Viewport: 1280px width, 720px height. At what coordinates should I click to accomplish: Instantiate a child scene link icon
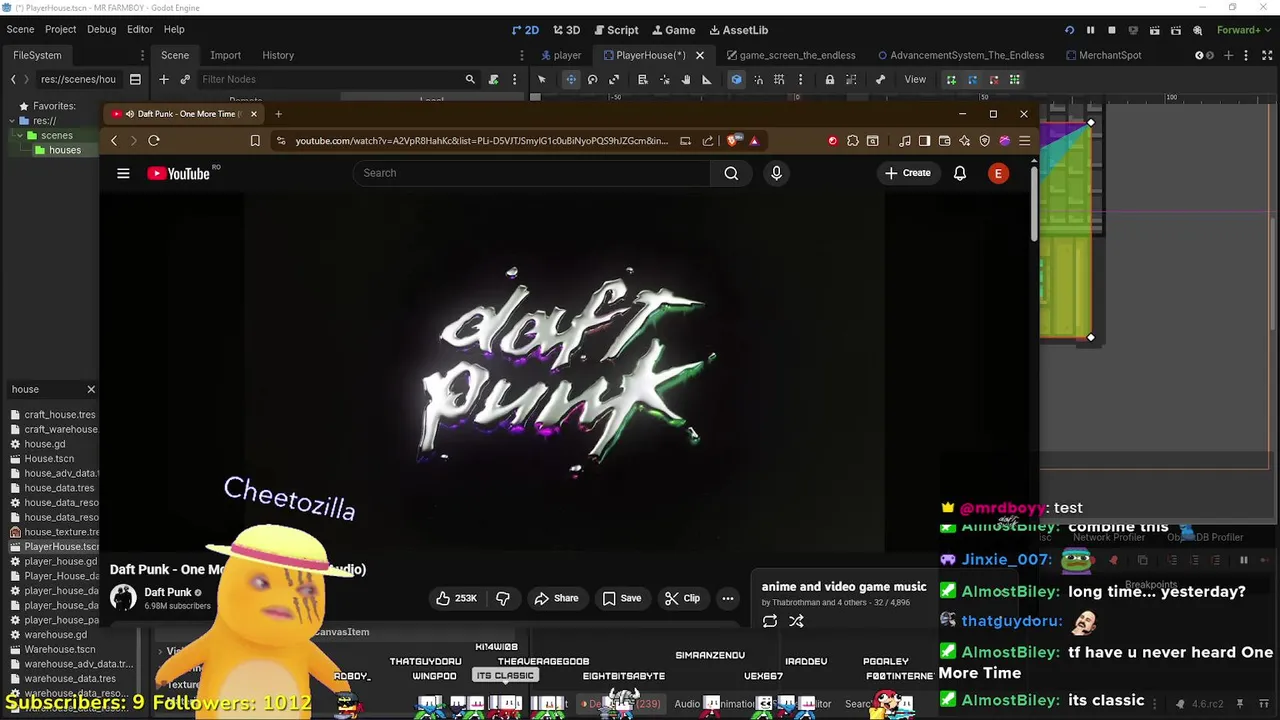[x=185, y=79]
